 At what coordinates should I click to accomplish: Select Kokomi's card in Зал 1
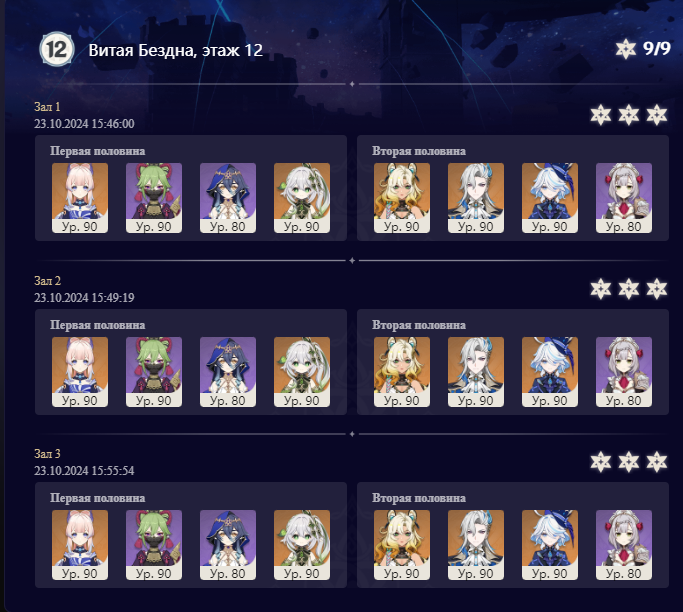(x=80, y=198)
